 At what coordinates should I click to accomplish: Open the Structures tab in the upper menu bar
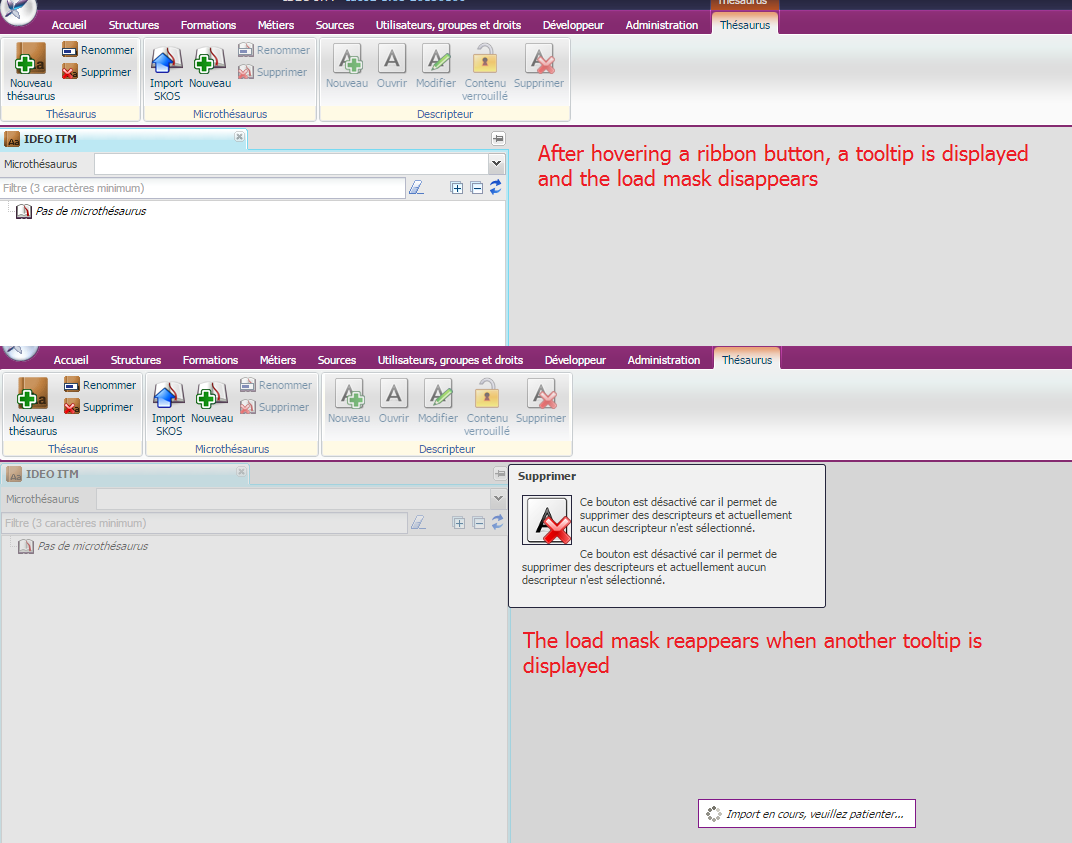pos(134,25)
